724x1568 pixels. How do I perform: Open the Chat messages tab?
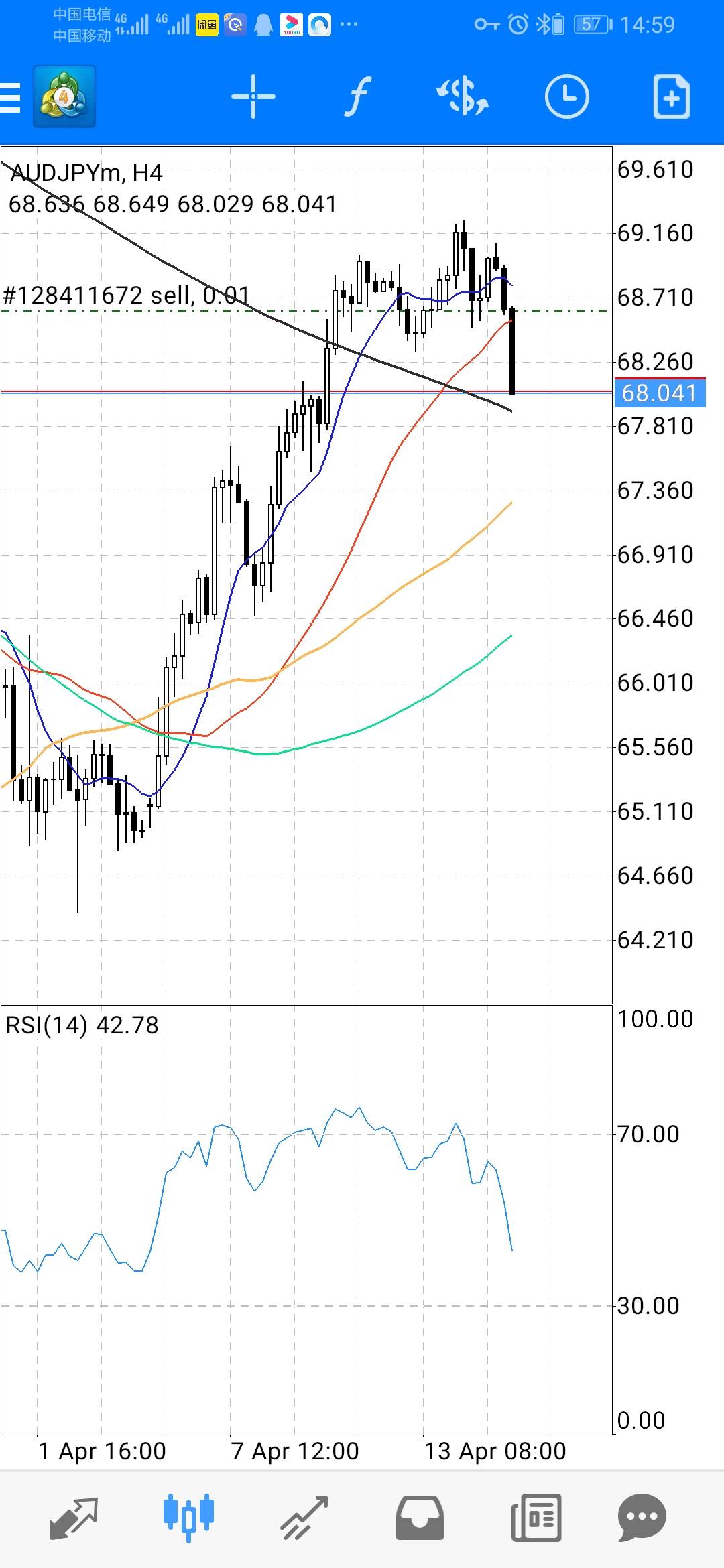(642, 1518)
